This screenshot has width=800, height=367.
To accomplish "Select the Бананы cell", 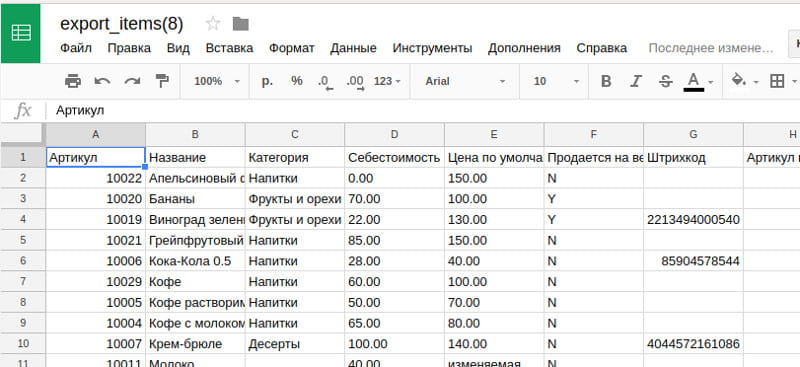I will [x=195, y=199].
